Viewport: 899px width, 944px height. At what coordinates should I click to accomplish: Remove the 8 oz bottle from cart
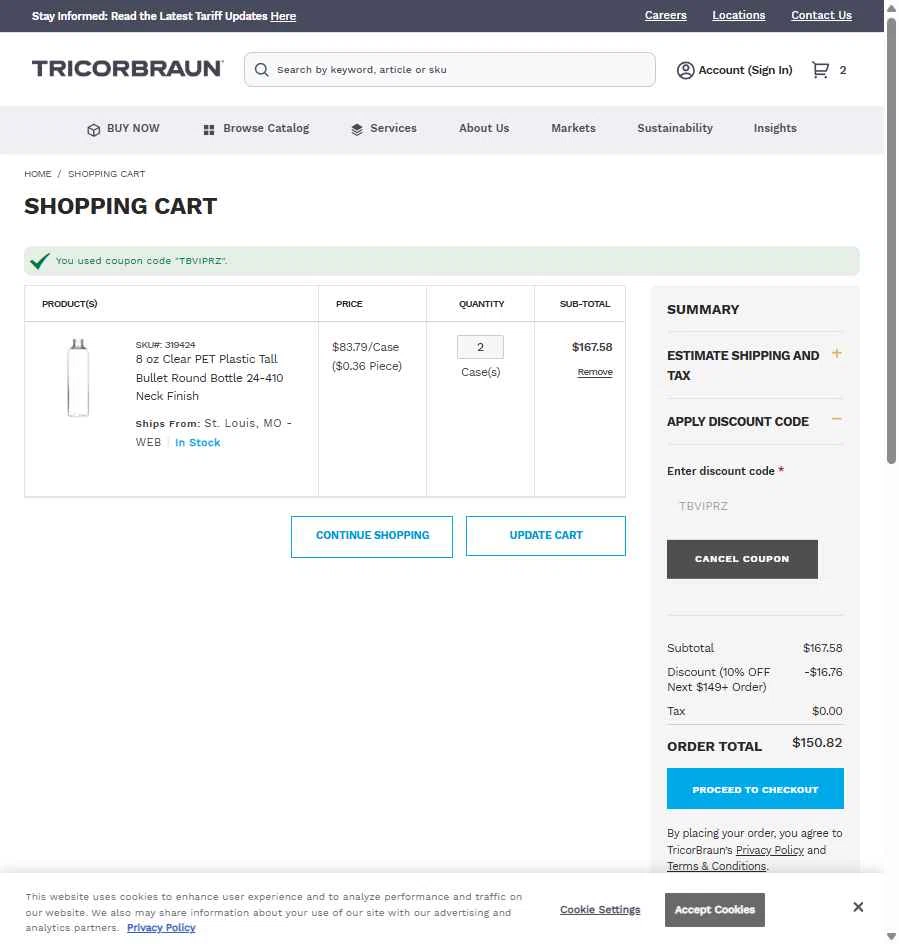pyautogui.click(x=595, y=372)
